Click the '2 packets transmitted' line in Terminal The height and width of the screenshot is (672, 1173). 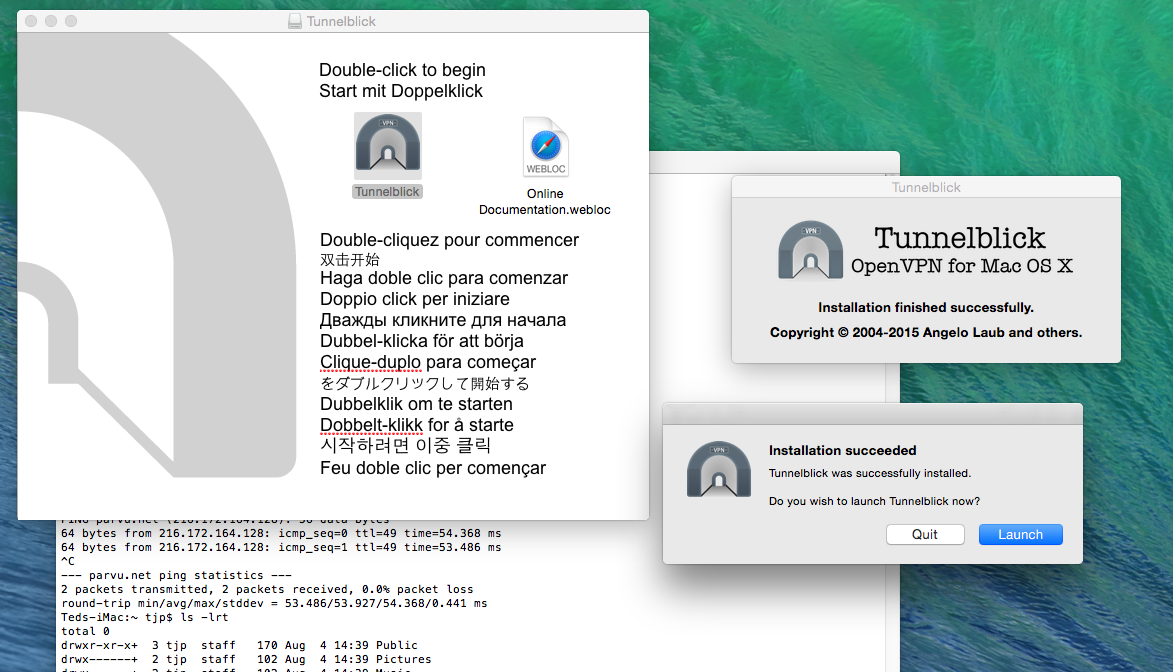click(267, 590)
